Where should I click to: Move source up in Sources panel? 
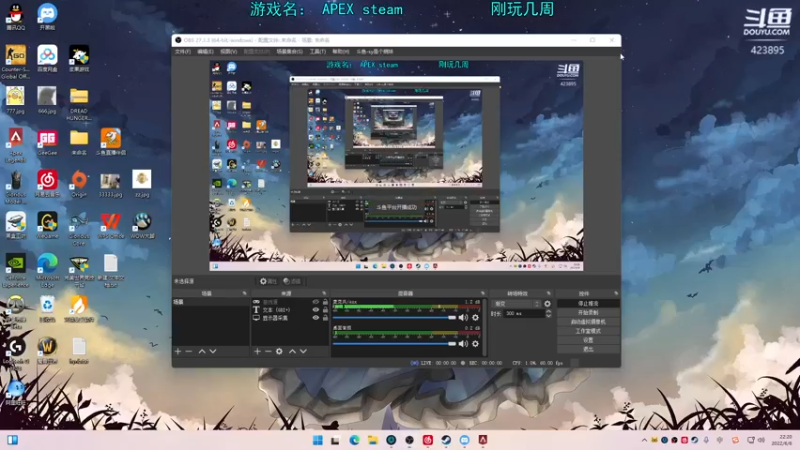pos(292,351)
